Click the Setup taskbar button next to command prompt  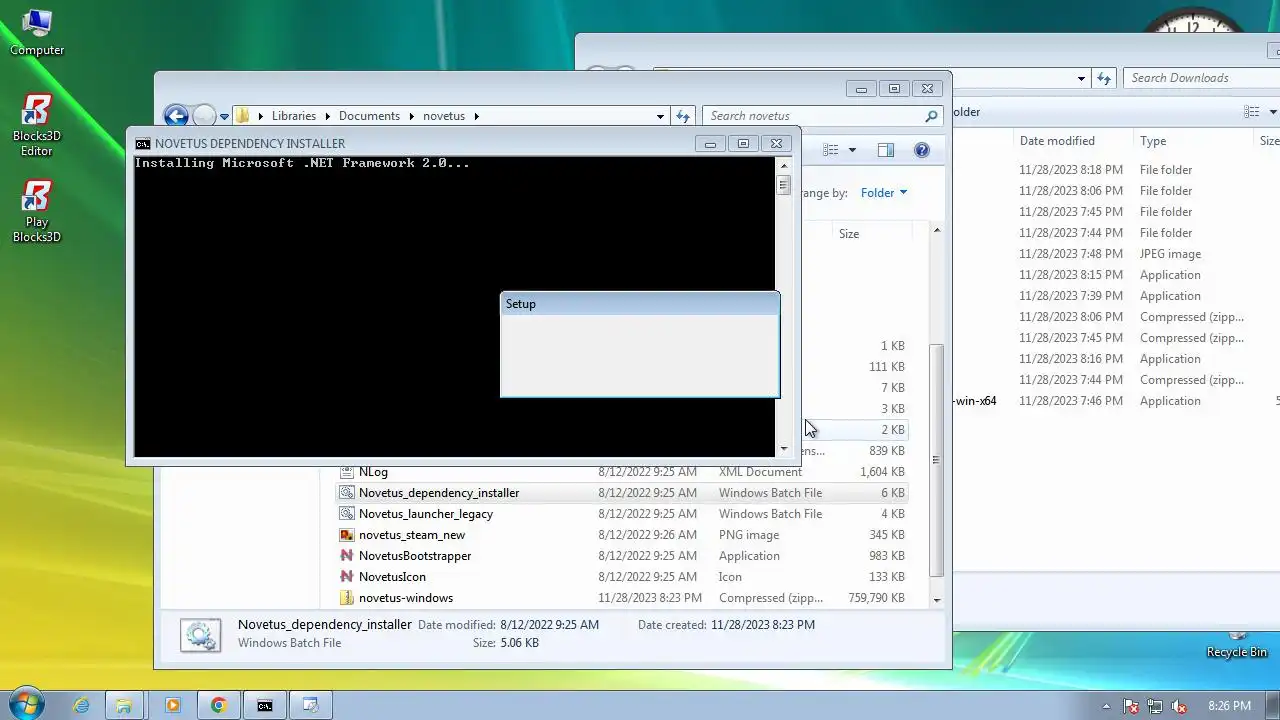[311, 705]
